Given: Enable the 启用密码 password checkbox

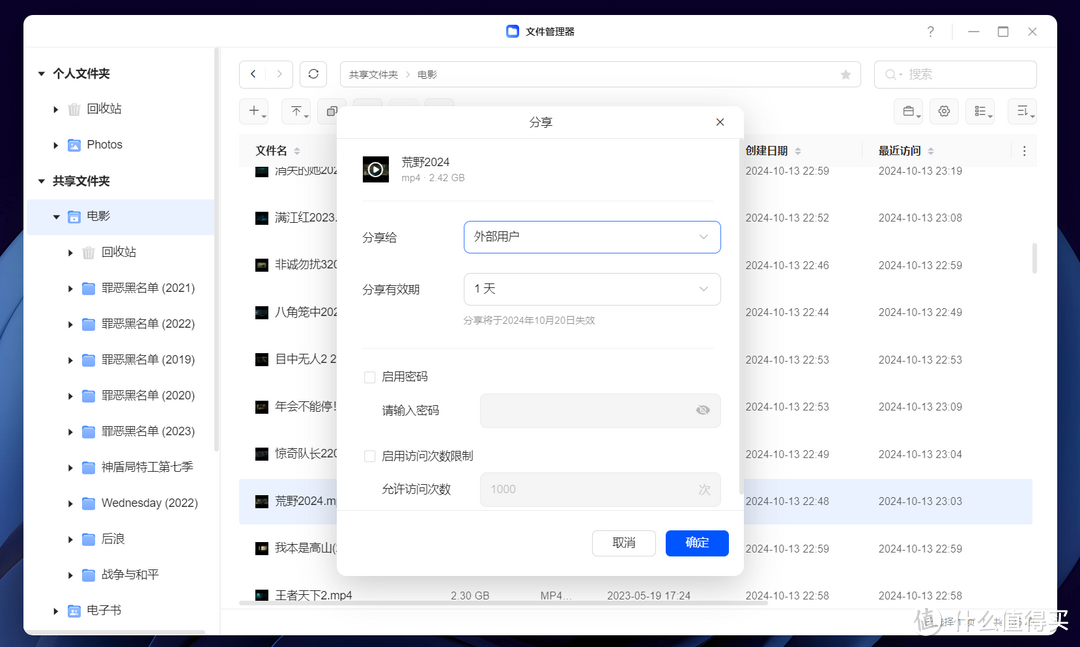Looking at the screenshot, I should tap(369, 376).
